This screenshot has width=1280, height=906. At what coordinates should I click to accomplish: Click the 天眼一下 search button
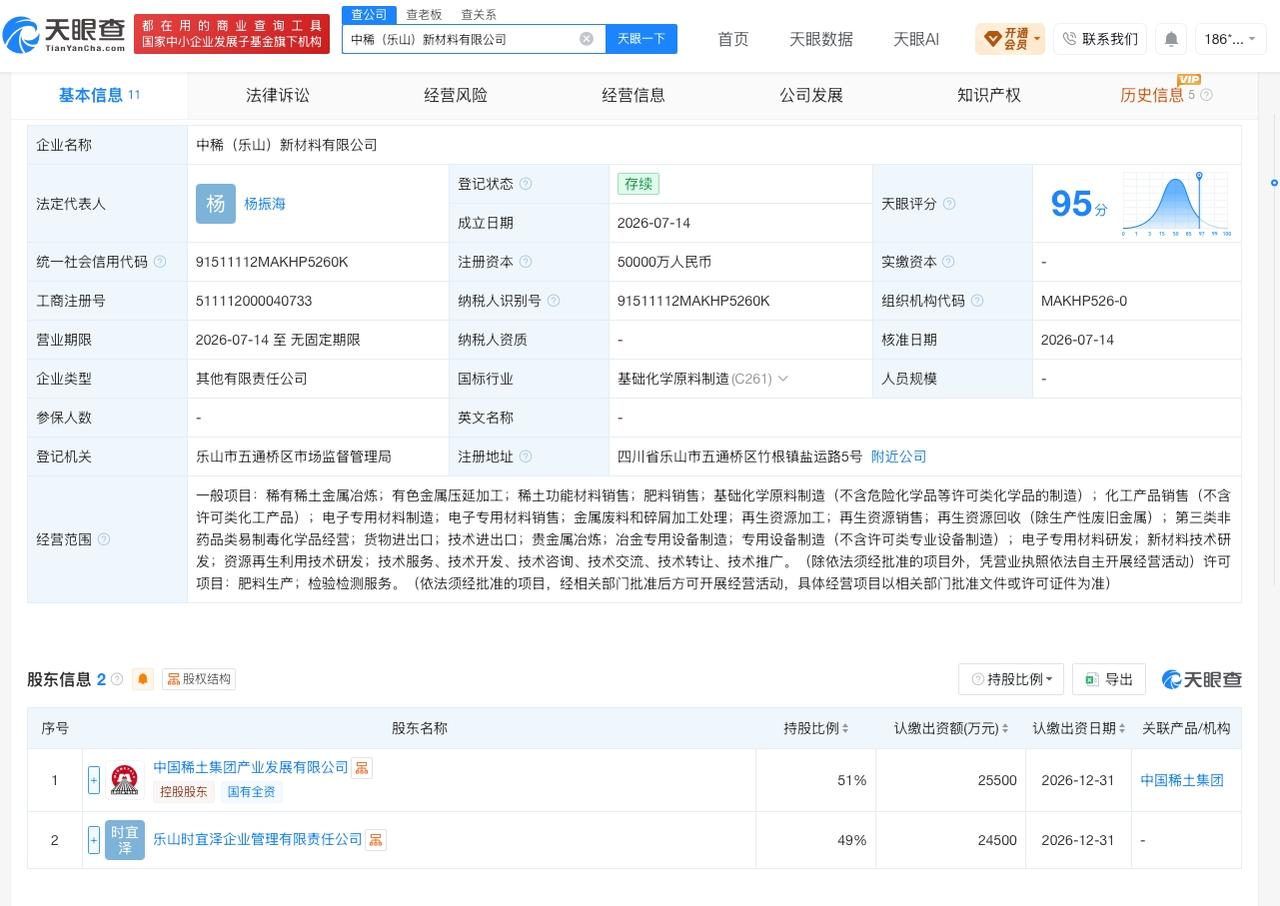point(641,39)
